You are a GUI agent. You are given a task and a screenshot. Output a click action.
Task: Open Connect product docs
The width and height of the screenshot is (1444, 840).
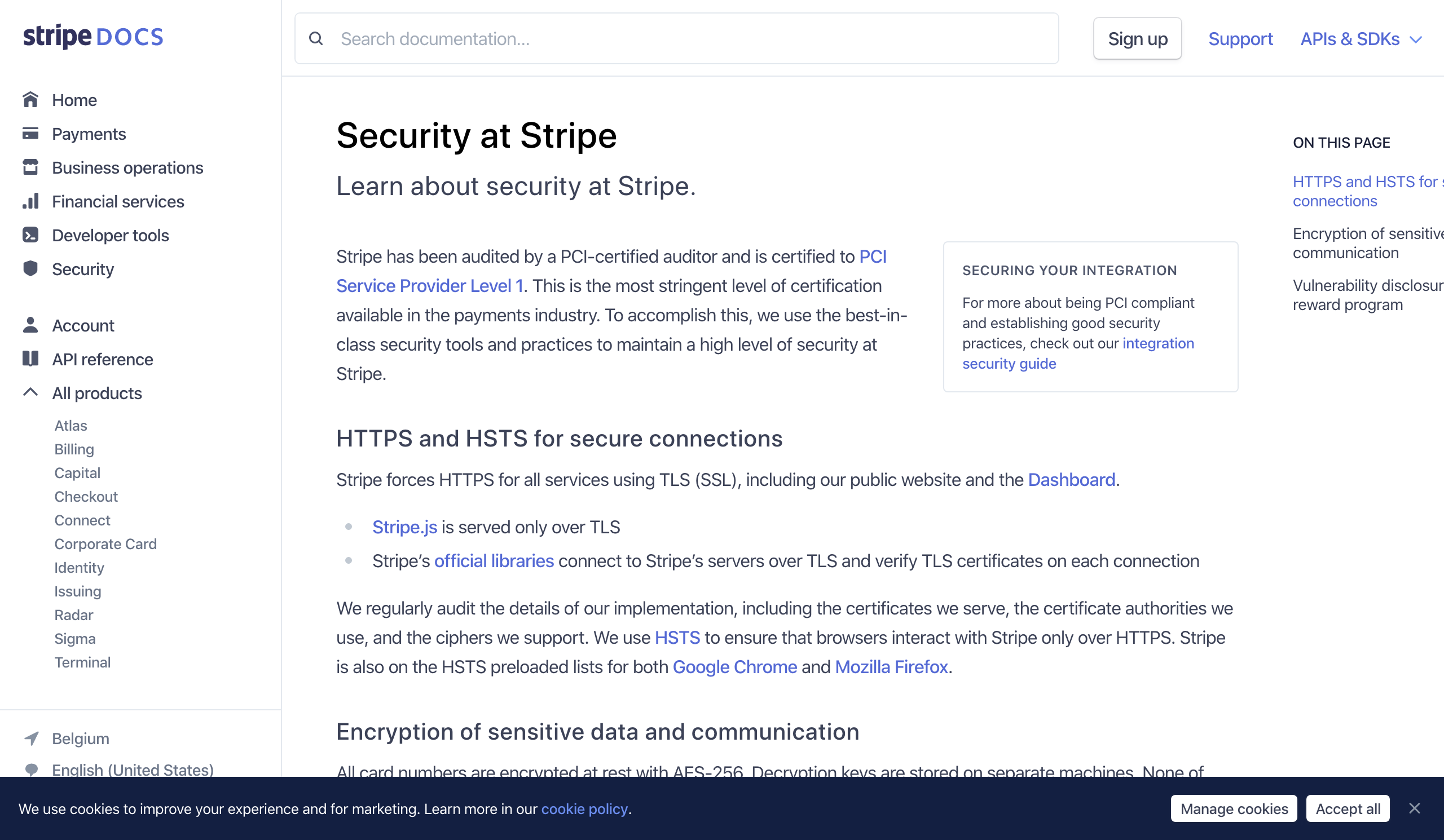(82, 520)
